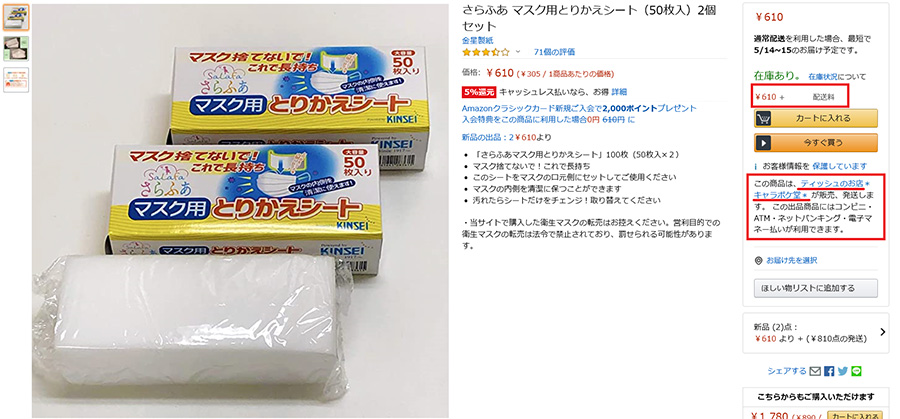Share the product via LINE icon

tap(856, 371)
